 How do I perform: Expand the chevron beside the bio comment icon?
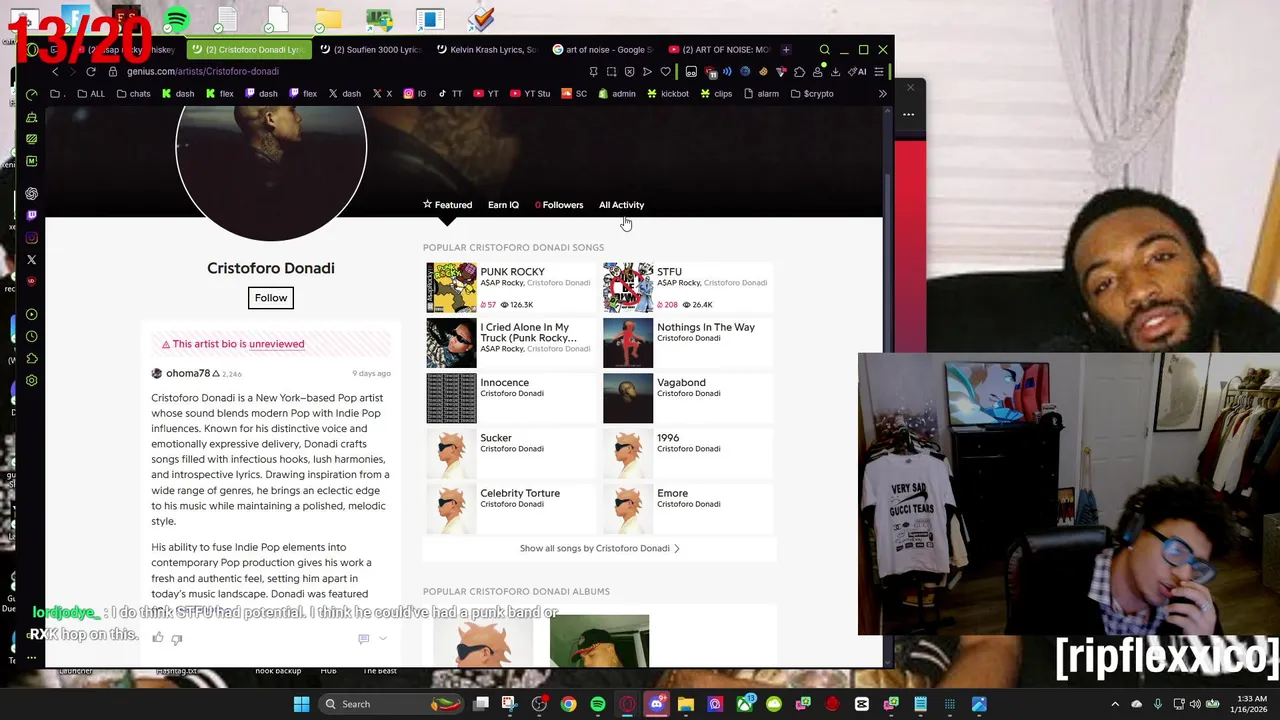(382, 638)
